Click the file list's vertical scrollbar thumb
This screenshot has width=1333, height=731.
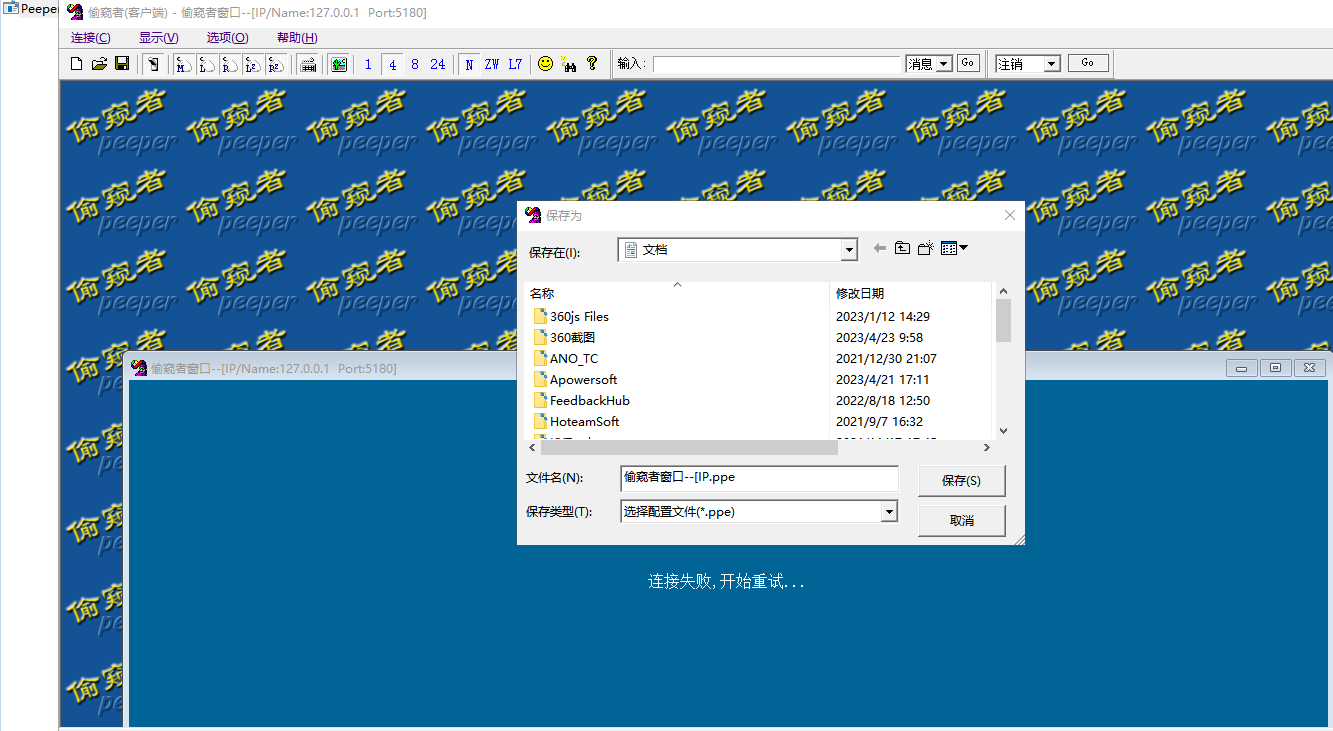coord(1004,320)
